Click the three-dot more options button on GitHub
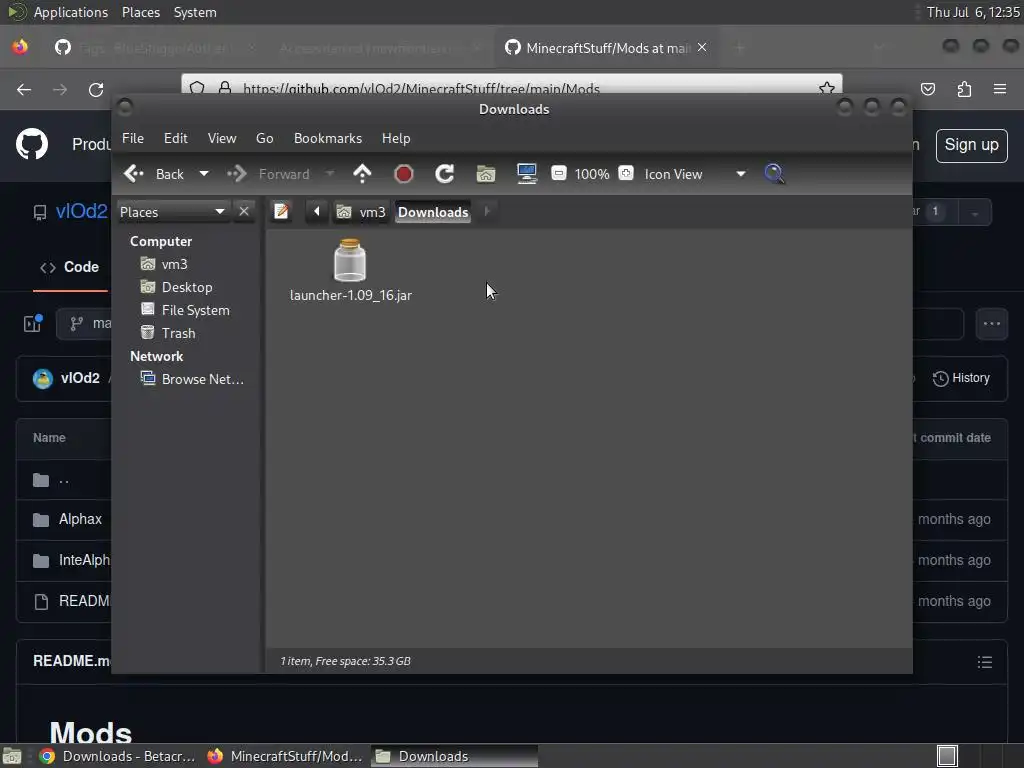This screenshot has width=1024, height=768. click(991, 324)
